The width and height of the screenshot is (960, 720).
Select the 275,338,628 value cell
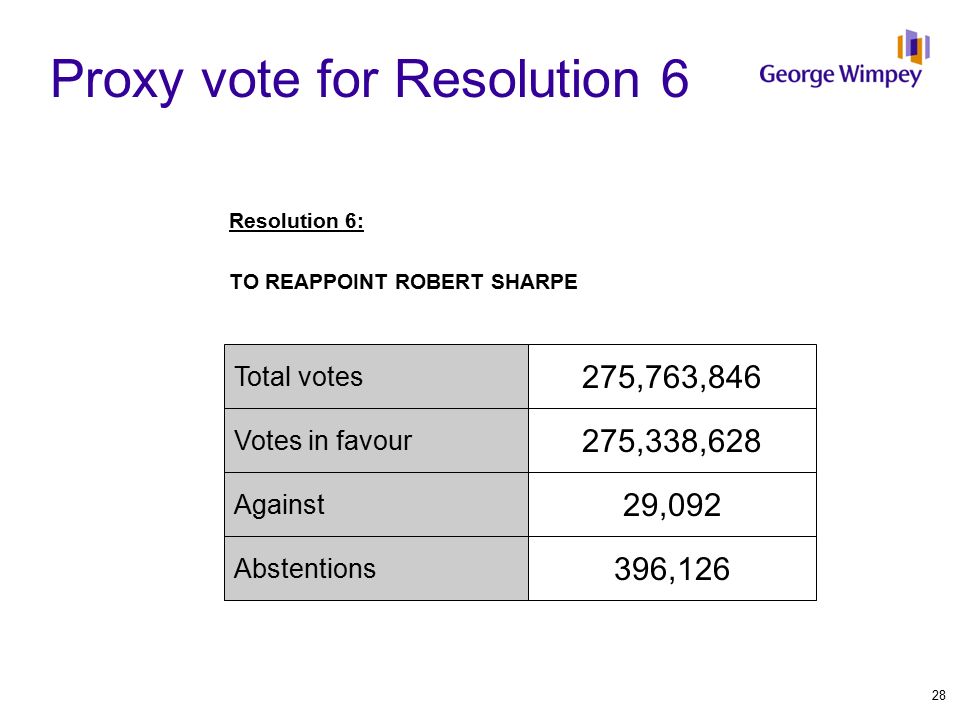(672, 441)
